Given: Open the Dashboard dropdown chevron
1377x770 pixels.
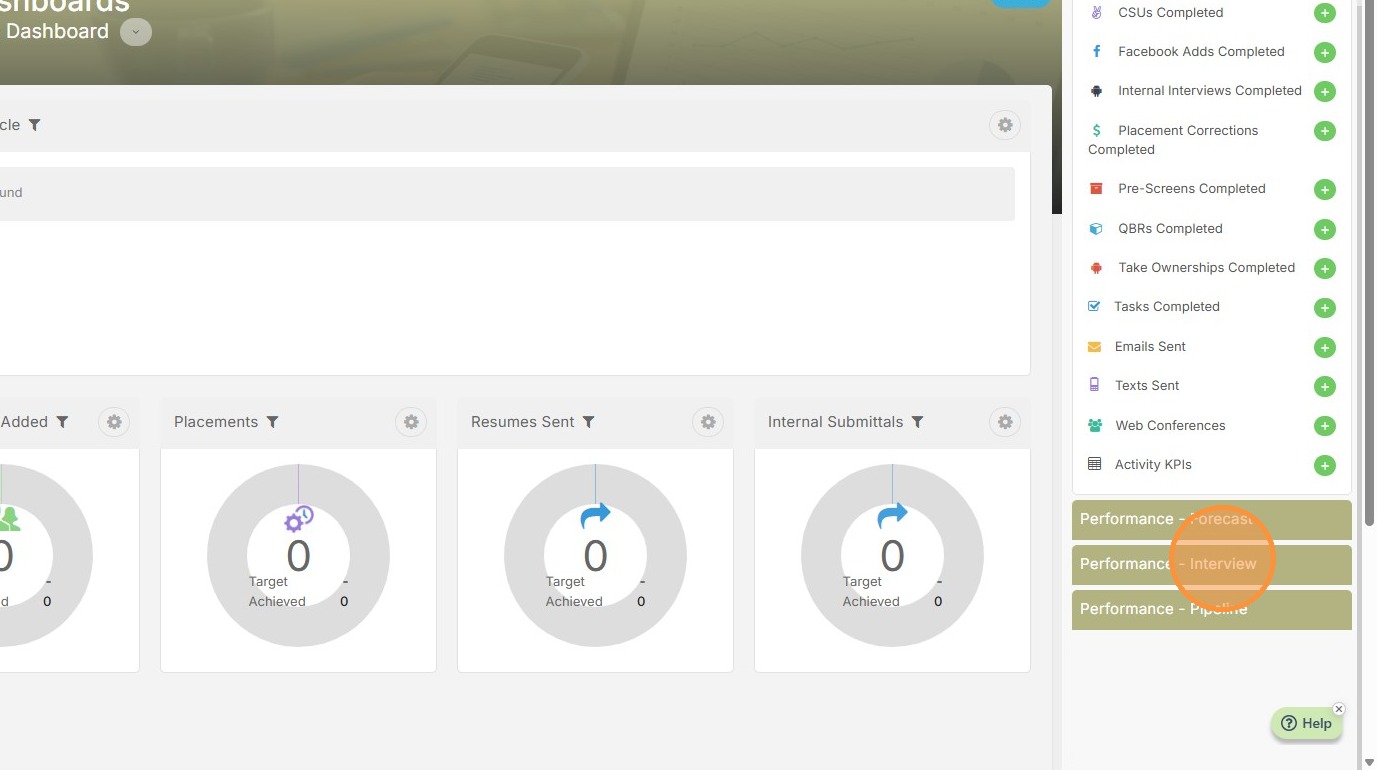Looking at the screenshot, I should tap(136, 32).
